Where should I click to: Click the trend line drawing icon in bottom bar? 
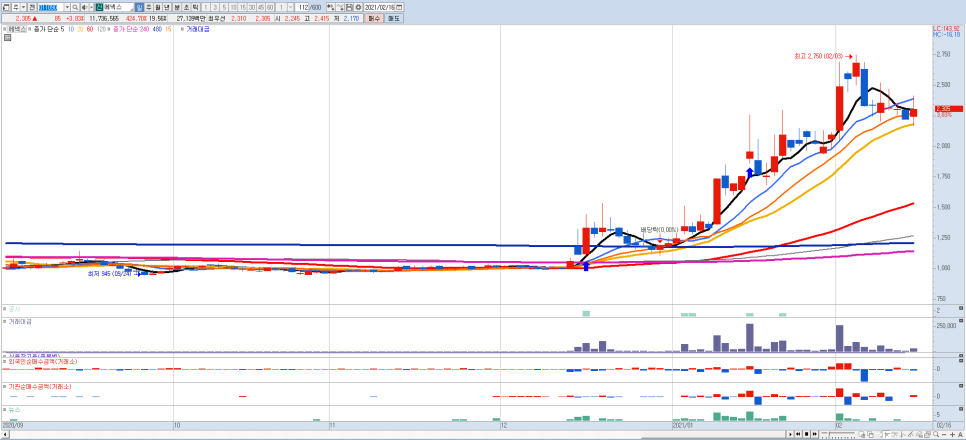point(911,434)
